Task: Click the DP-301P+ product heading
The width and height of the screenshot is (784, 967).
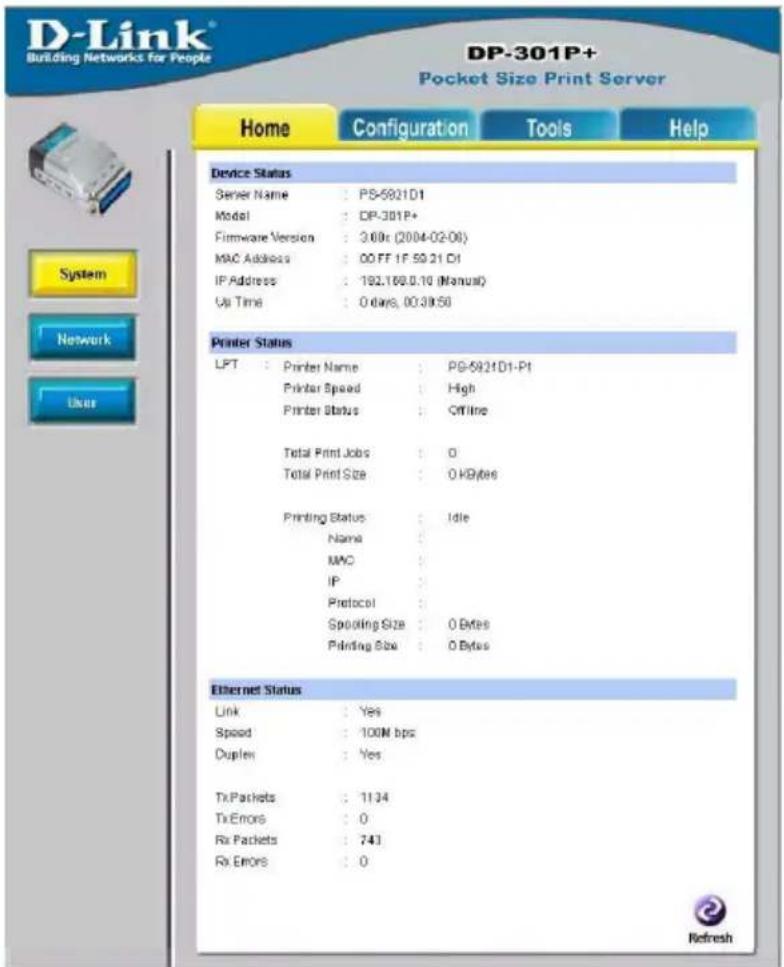Action: tap(532, 53)
